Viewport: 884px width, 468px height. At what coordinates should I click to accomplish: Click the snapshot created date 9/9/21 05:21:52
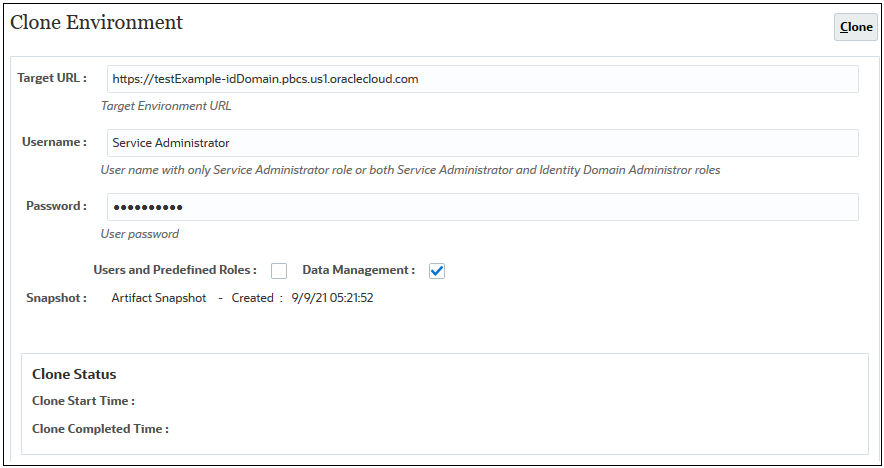pyautogui.click(x=333, y=298)
